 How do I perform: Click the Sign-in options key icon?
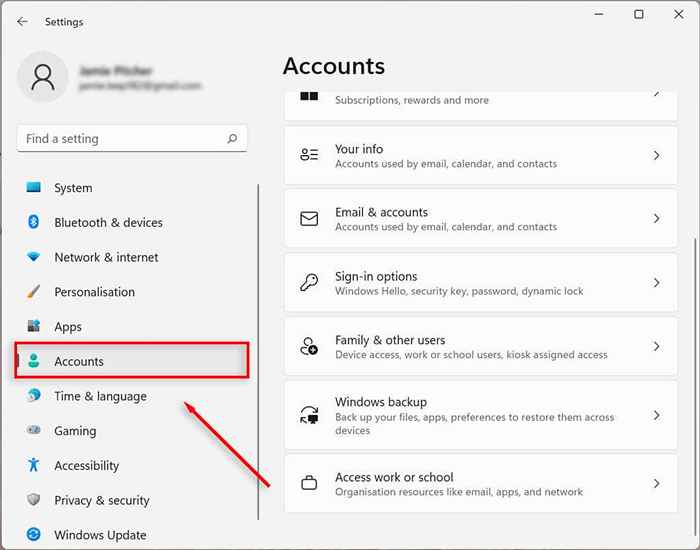(x=309, y=283)
